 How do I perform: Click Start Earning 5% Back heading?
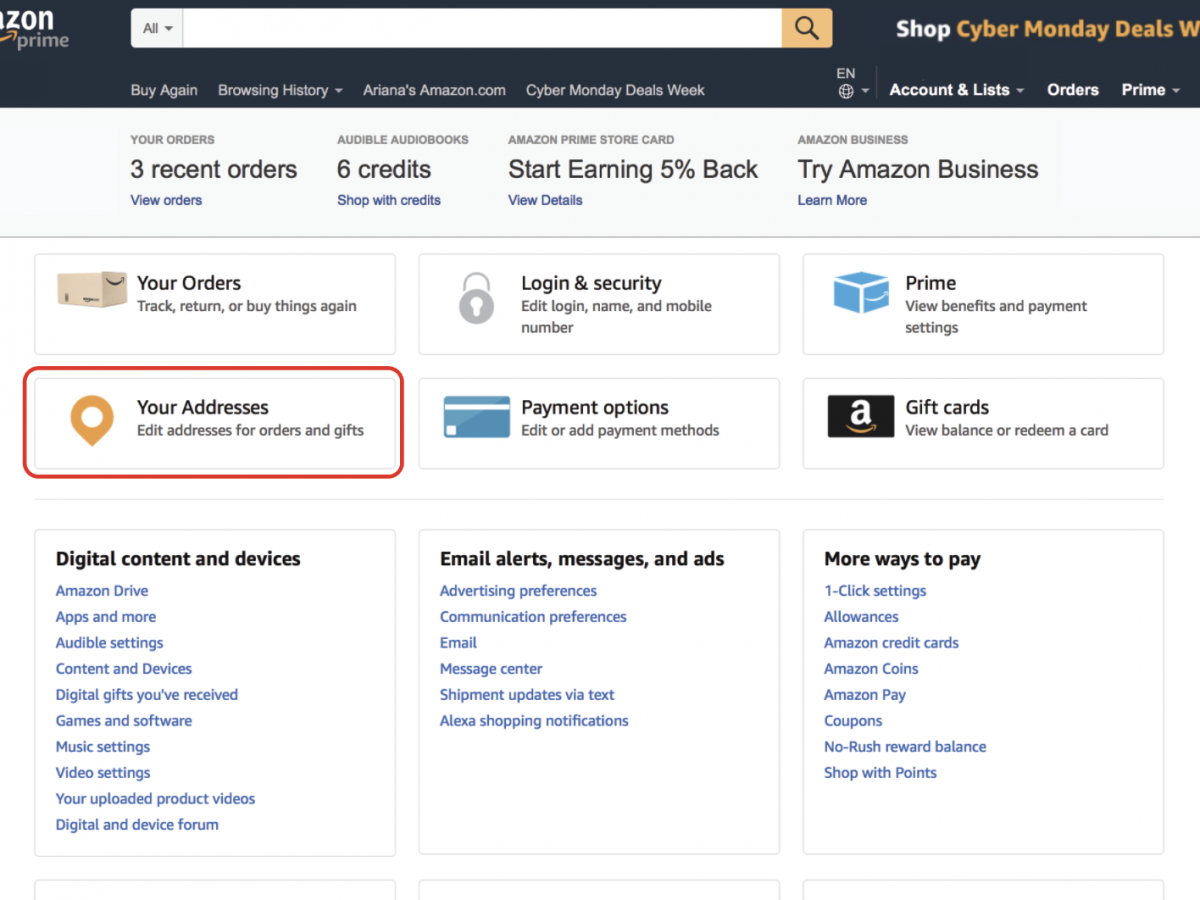coord(633,170)
